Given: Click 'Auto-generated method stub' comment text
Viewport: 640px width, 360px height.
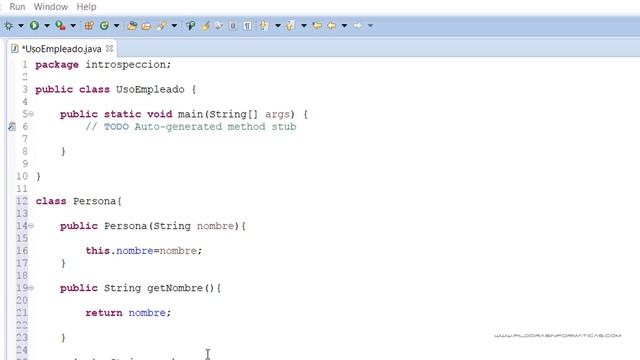Looking at the screenshot, I should (216, 127).
